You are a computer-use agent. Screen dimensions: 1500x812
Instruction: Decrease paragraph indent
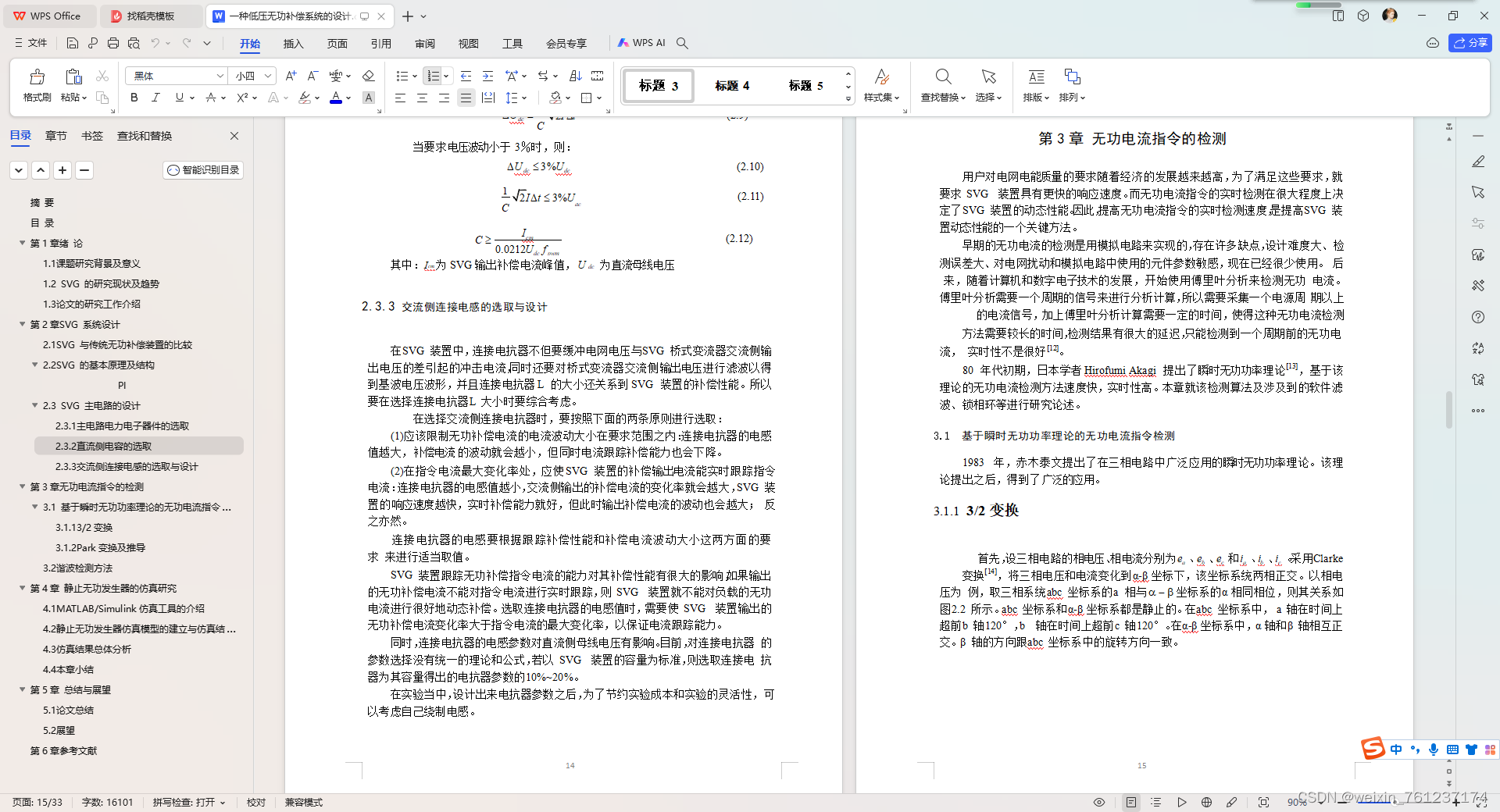(466, 76)
